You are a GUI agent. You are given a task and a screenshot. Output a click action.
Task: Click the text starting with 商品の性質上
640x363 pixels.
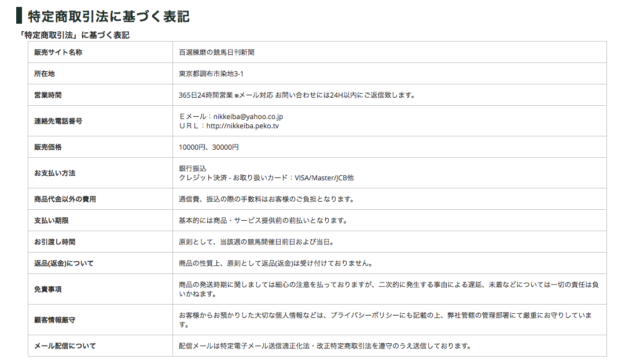276,263
